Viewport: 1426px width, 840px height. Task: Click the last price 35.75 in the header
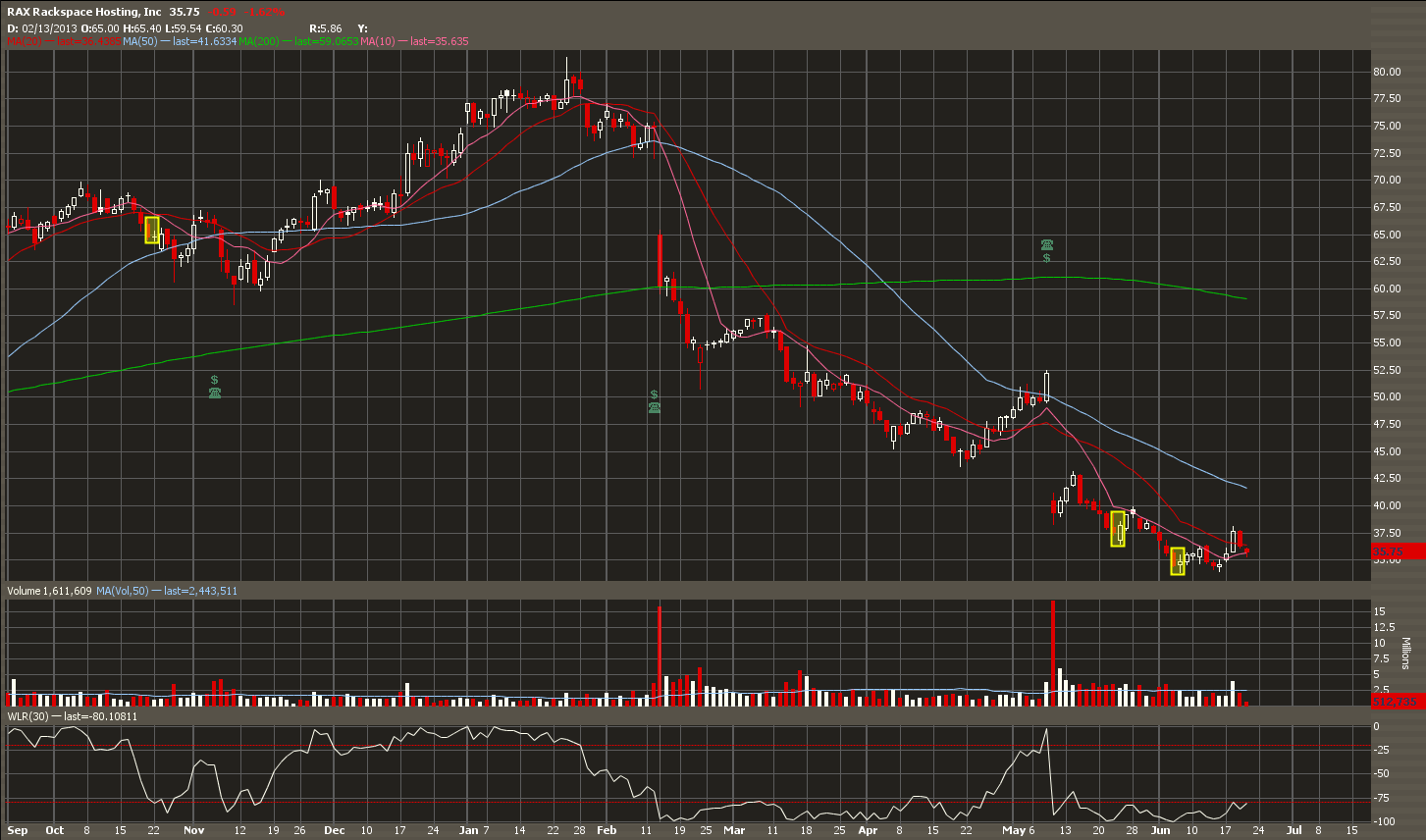tap(185, 12)
